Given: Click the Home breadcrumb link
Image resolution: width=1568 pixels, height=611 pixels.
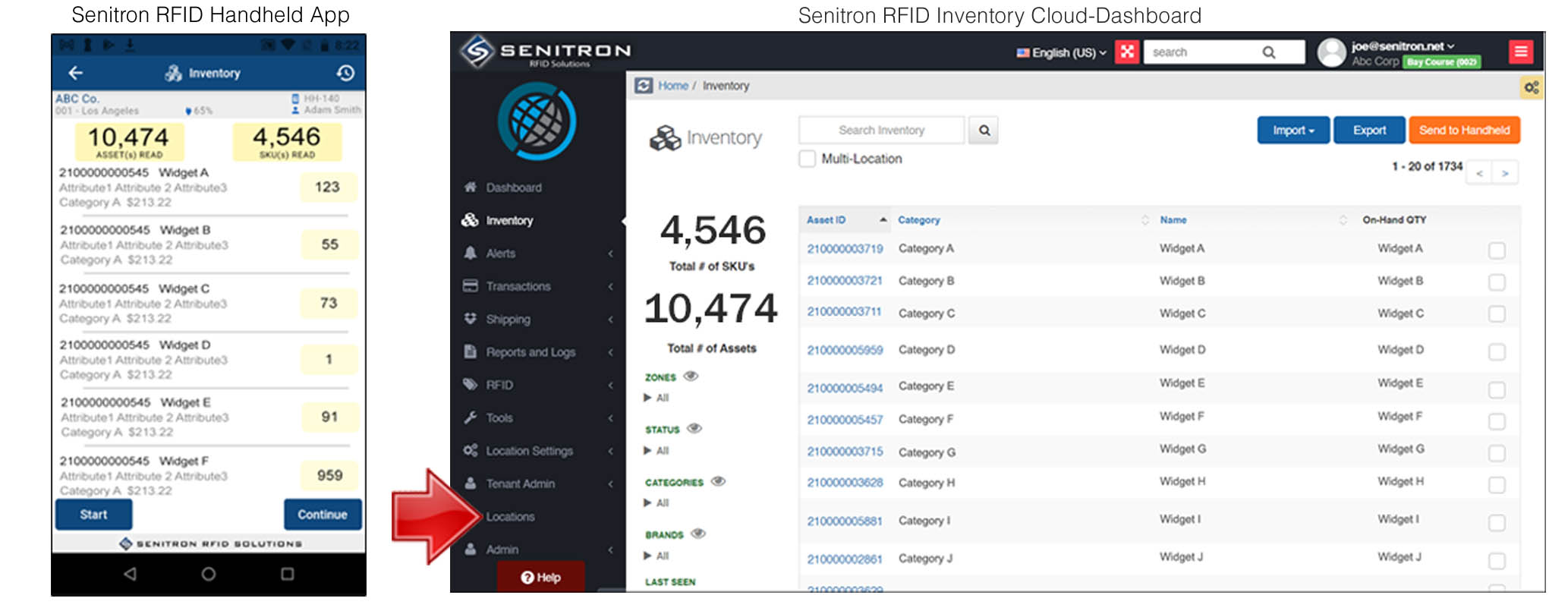Looking at the screenshot, I should click(673, 86).
